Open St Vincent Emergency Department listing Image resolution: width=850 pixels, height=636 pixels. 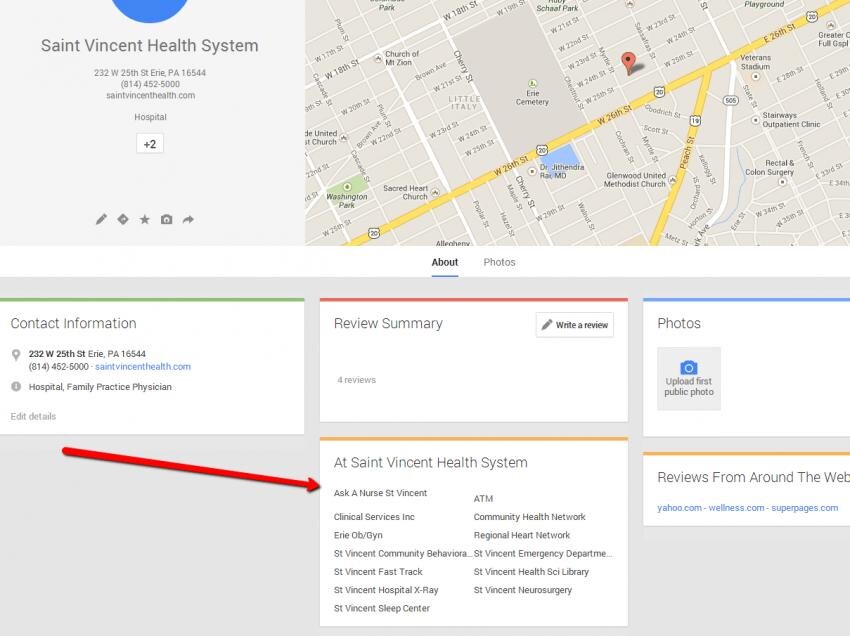click(x=543, y=554)
